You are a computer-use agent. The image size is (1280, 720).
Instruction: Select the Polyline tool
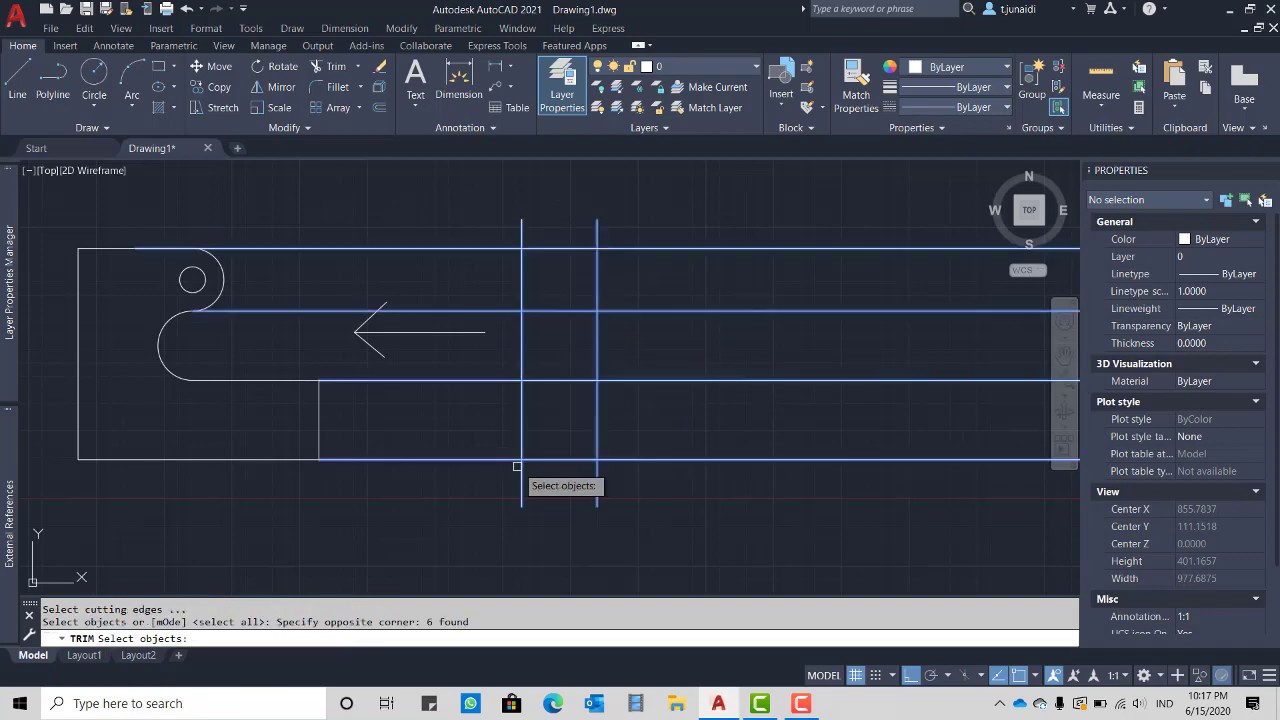click(53, 79)
